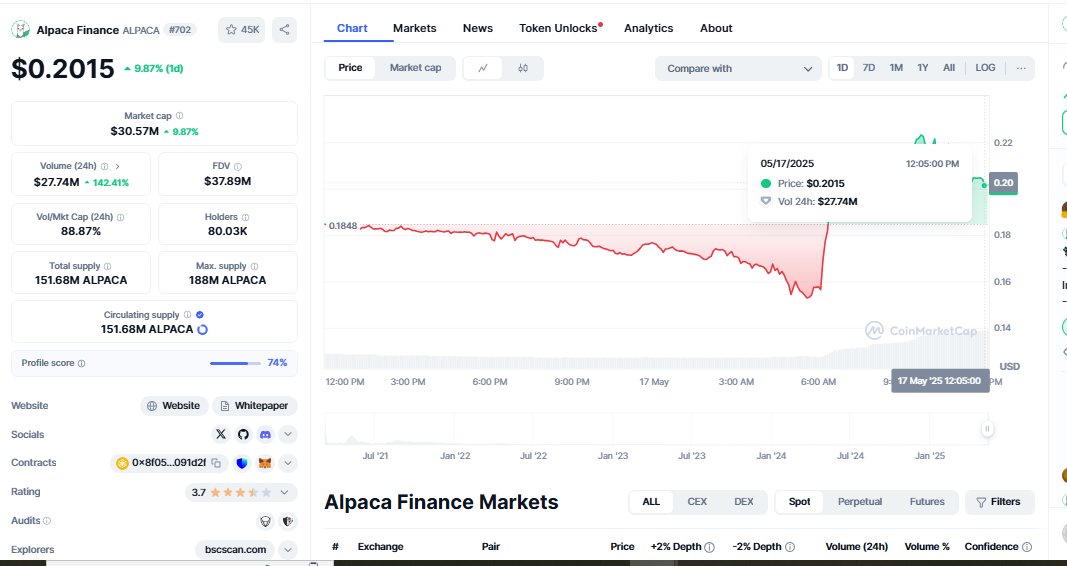Click the Profile score info icon
This screenshot has width=1067, height=566.
click(82, 363)
